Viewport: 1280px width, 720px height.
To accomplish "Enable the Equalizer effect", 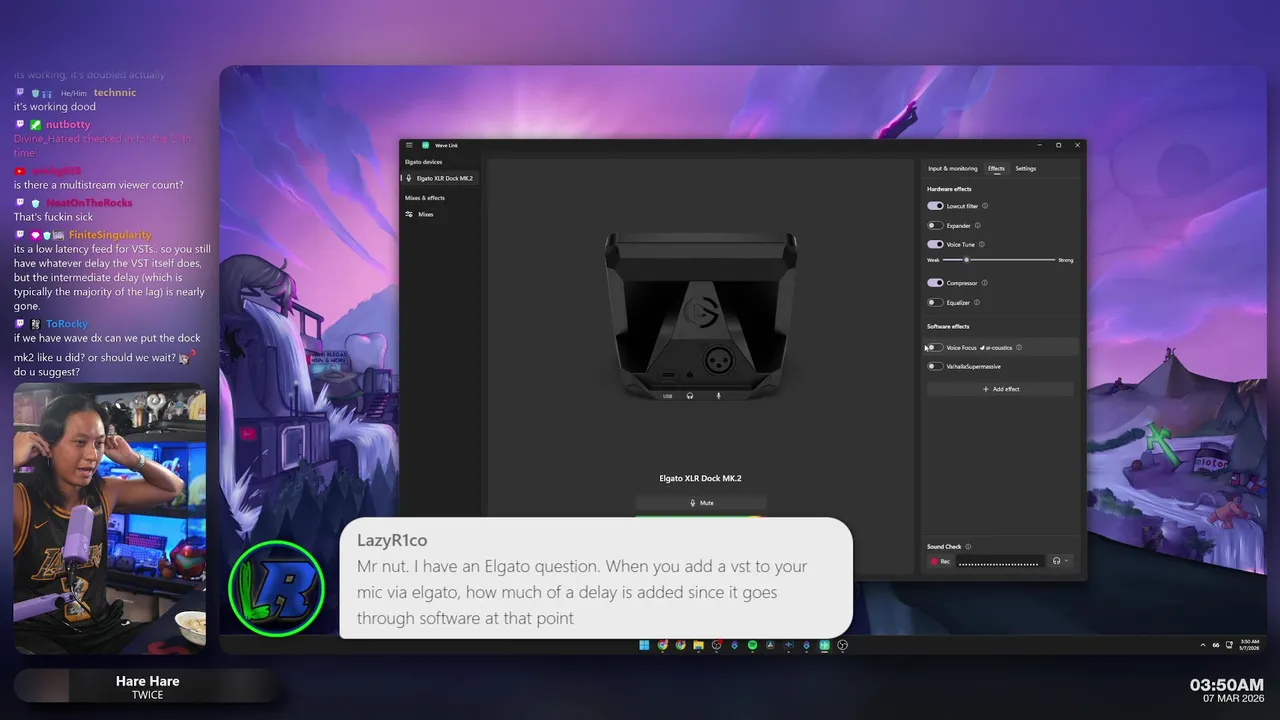I will pos(935,302).
